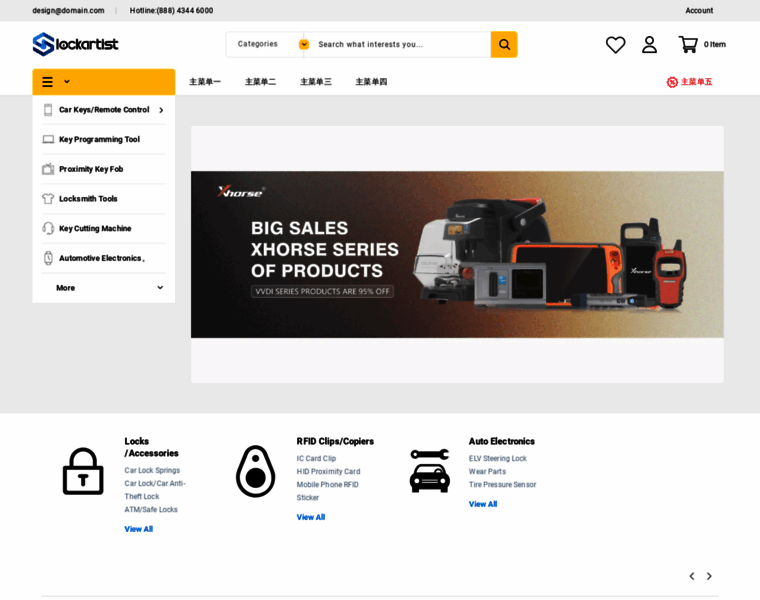Click the RFID Clips/Copiers heading
The image size is (760, 600).
pyautogui.click(x=335, y=442)
